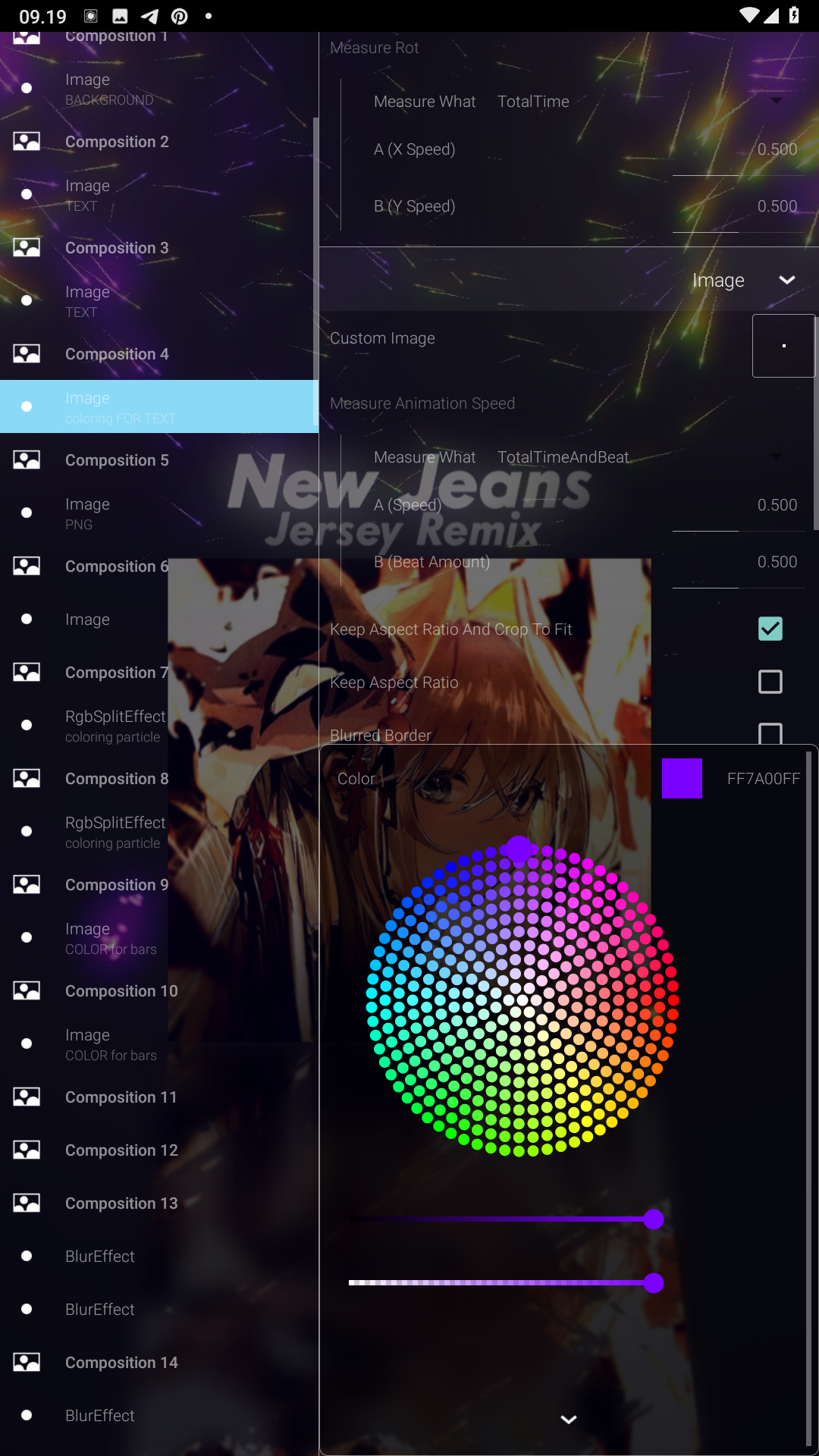Toggle Keep Aspect Ratio And Crop To Fit
The width and height of the screenshot is (819, 1456).
click(x=770, y=629)
